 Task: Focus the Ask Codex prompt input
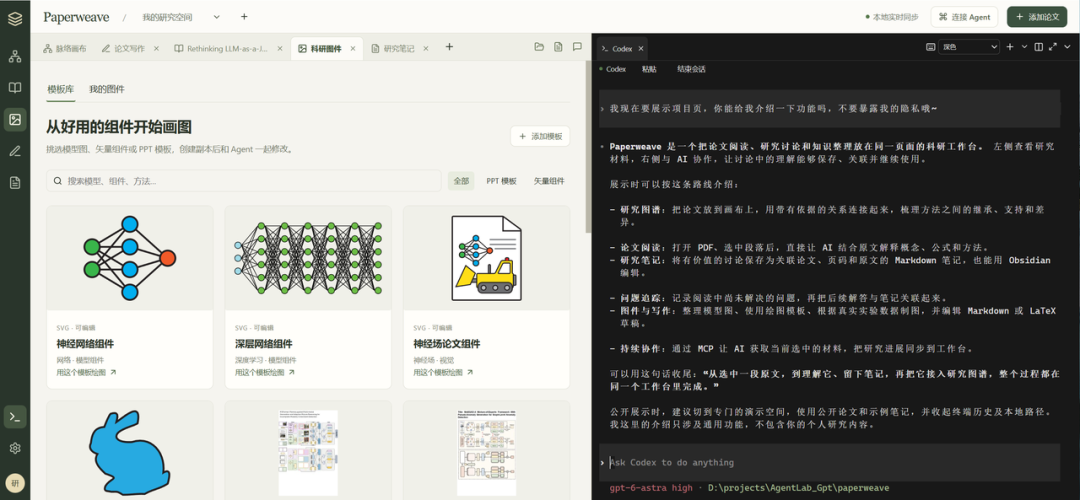pyautogui.click(x=829, y=463)
